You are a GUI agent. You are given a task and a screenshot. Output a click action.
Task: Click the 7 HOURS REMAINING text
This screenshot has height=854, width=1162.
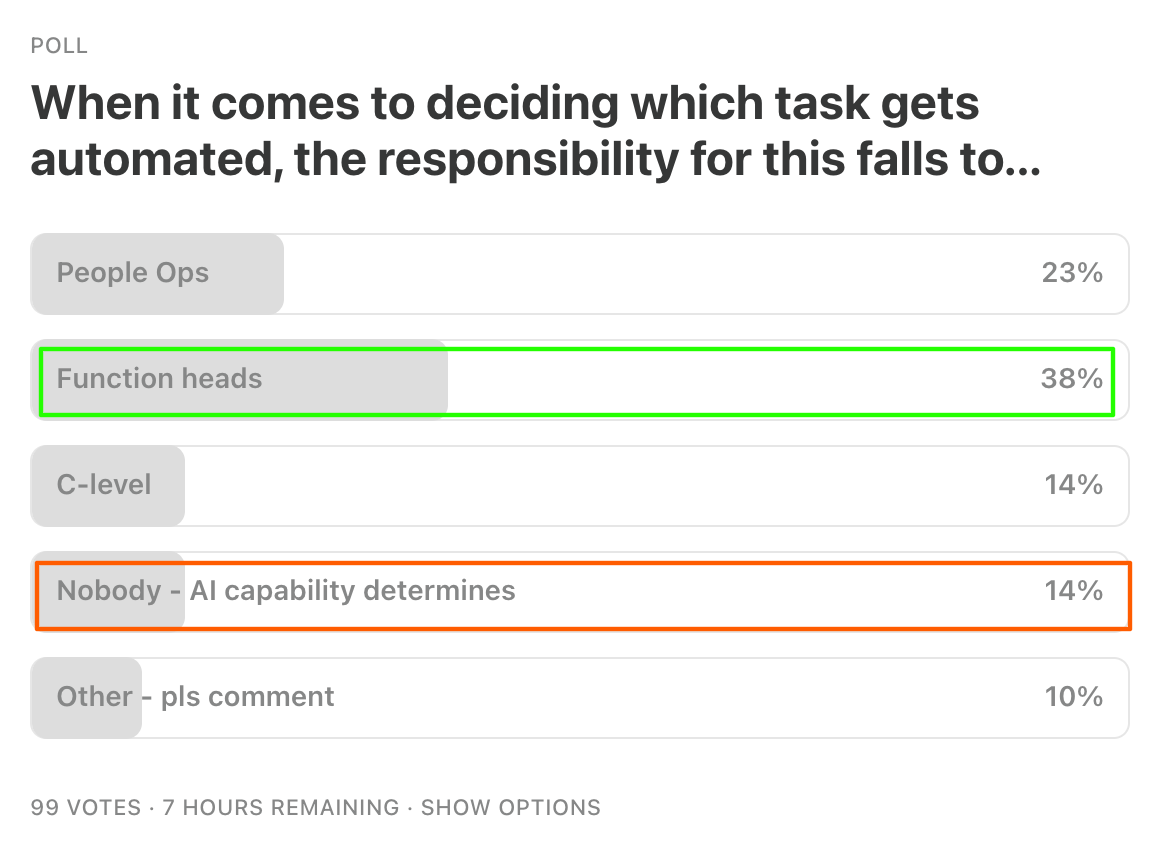pyautogui.click(x=281, y=807)
